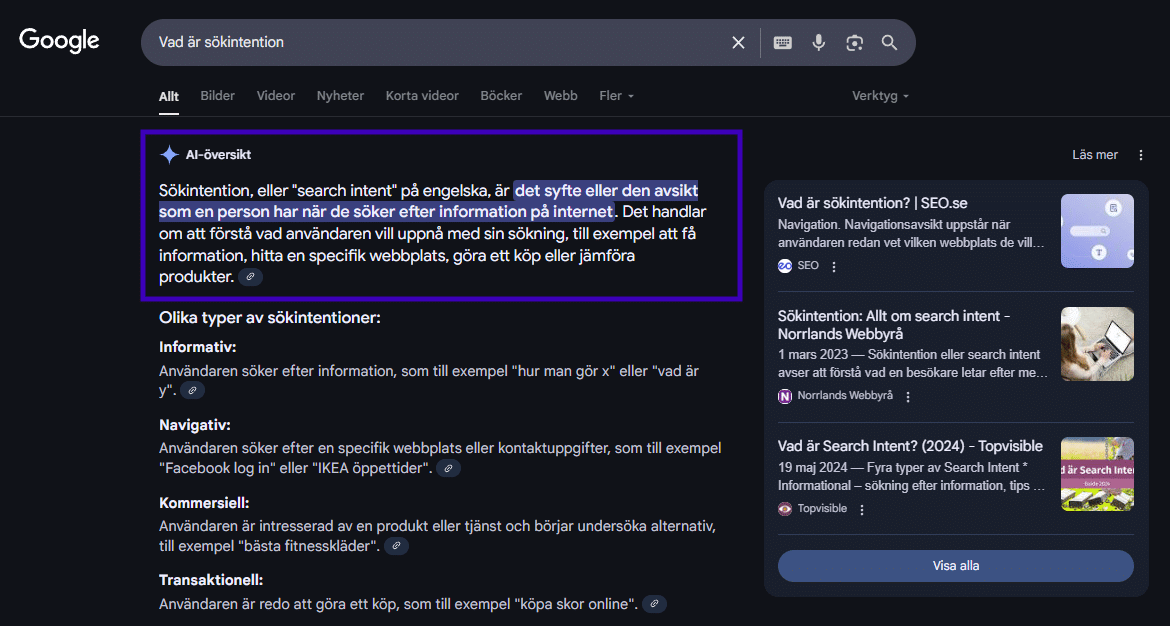Clear the search box with X icon
Image resolution: width=1170 pixels, height=626 pixels.
pos(738,43)
